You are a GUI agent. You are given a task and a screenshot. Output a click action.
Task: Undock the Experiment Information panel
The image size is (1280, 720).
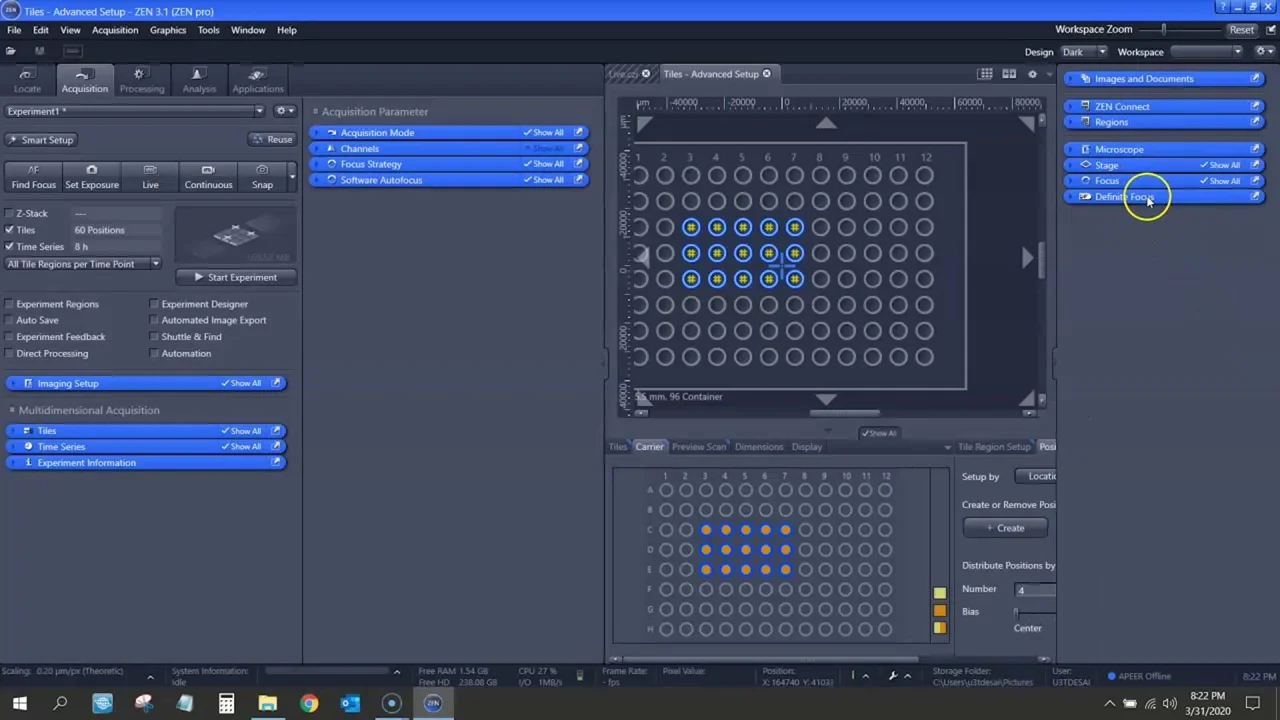click(276, 463)
